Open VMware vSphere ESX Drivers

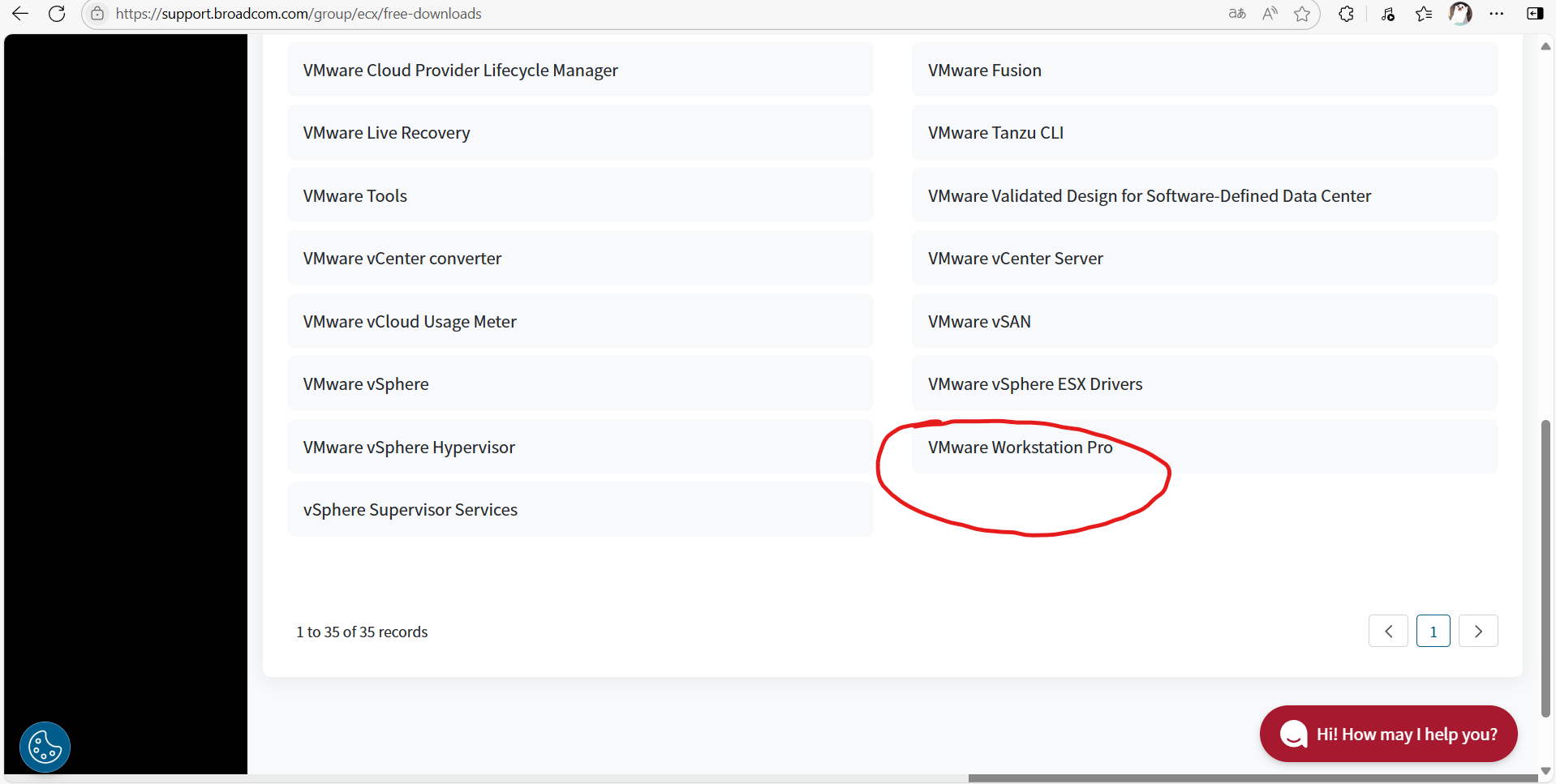[x=1205, y=384]
